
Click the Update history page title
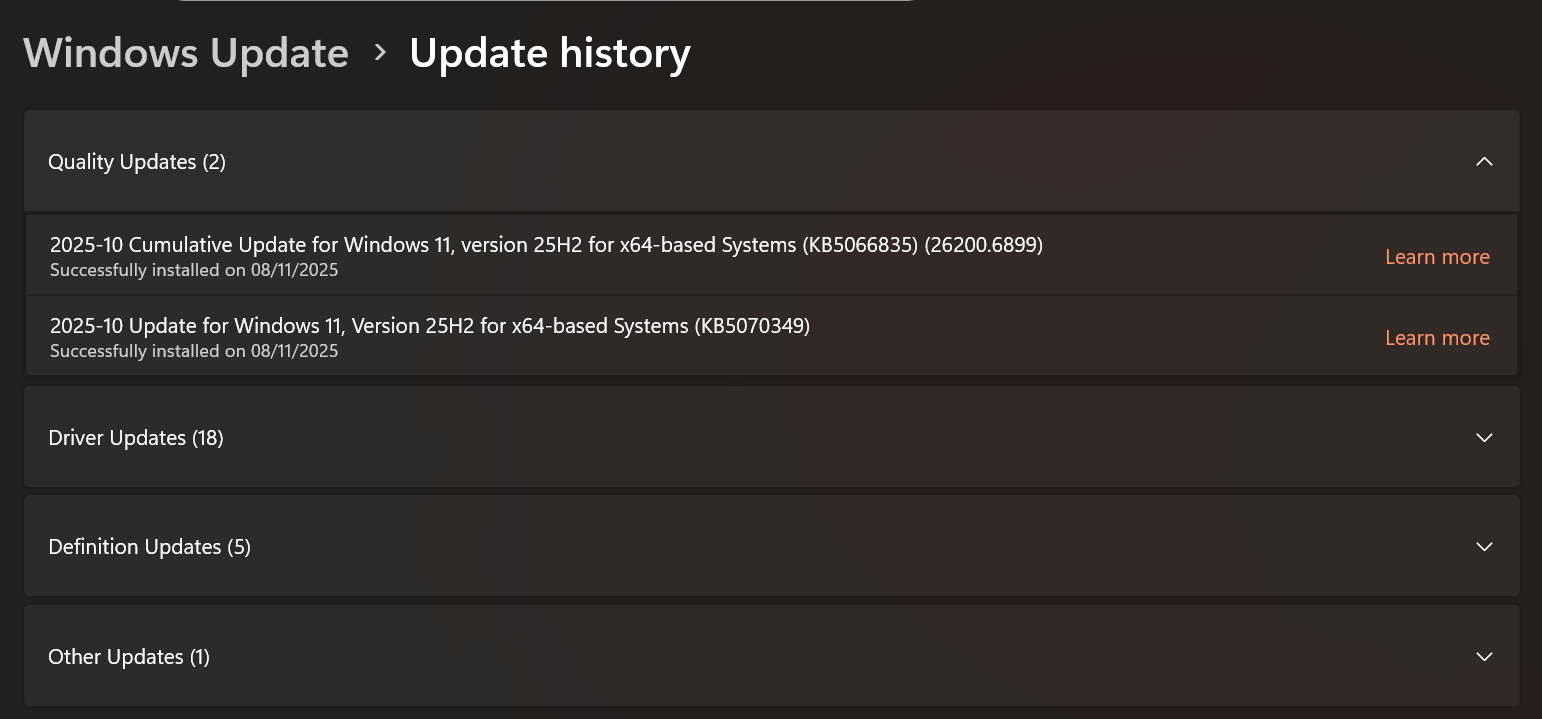click(550, 53)
